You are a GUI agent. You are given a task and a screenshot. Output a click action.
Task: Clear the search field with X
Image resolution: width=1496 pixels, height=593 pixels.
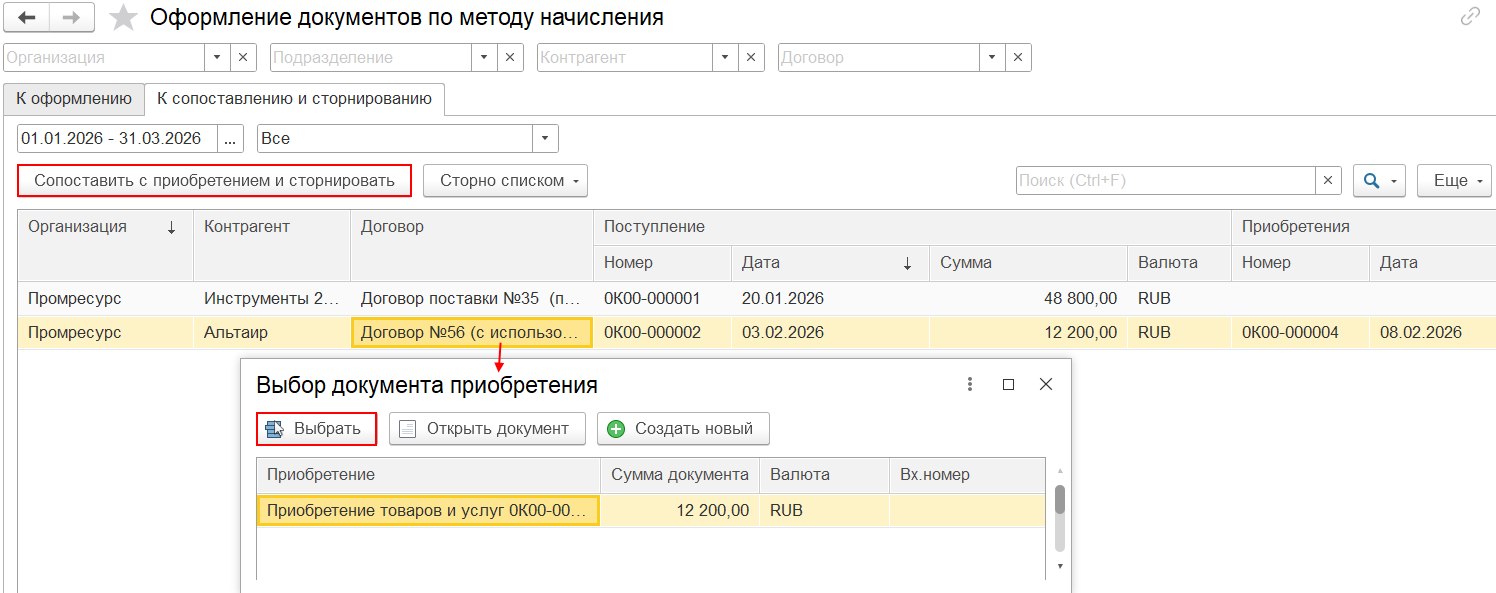tap(1327, 181)
